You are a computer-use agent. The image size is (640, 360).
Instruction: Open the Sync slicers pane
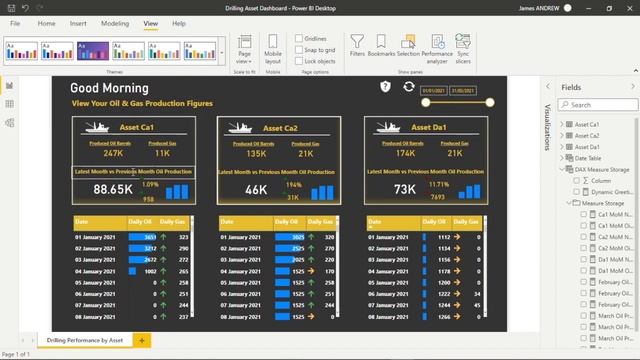(463, 49)
